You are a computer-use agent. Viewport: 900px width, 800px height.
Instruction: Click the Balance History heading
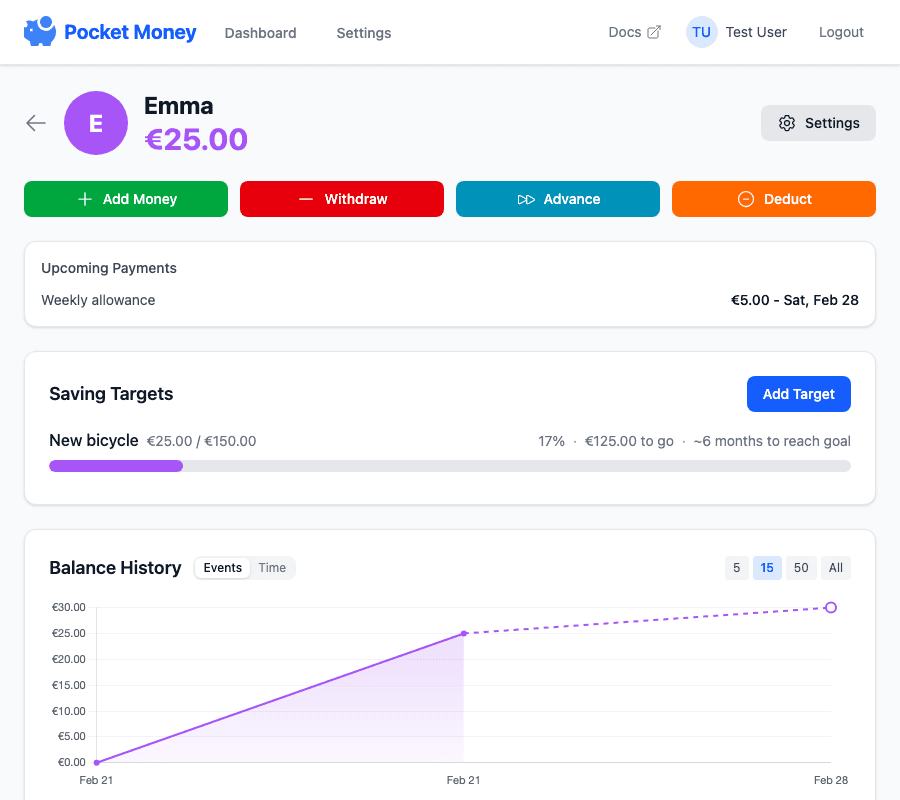(x=115, y=568)
